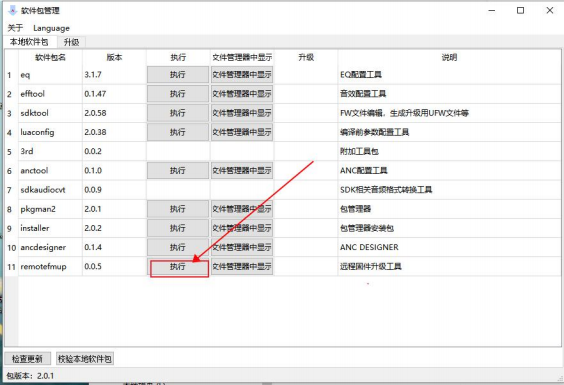Screen dimensions: 564x385
Task: Open the 关于 menu
Action: pos(15,28)
